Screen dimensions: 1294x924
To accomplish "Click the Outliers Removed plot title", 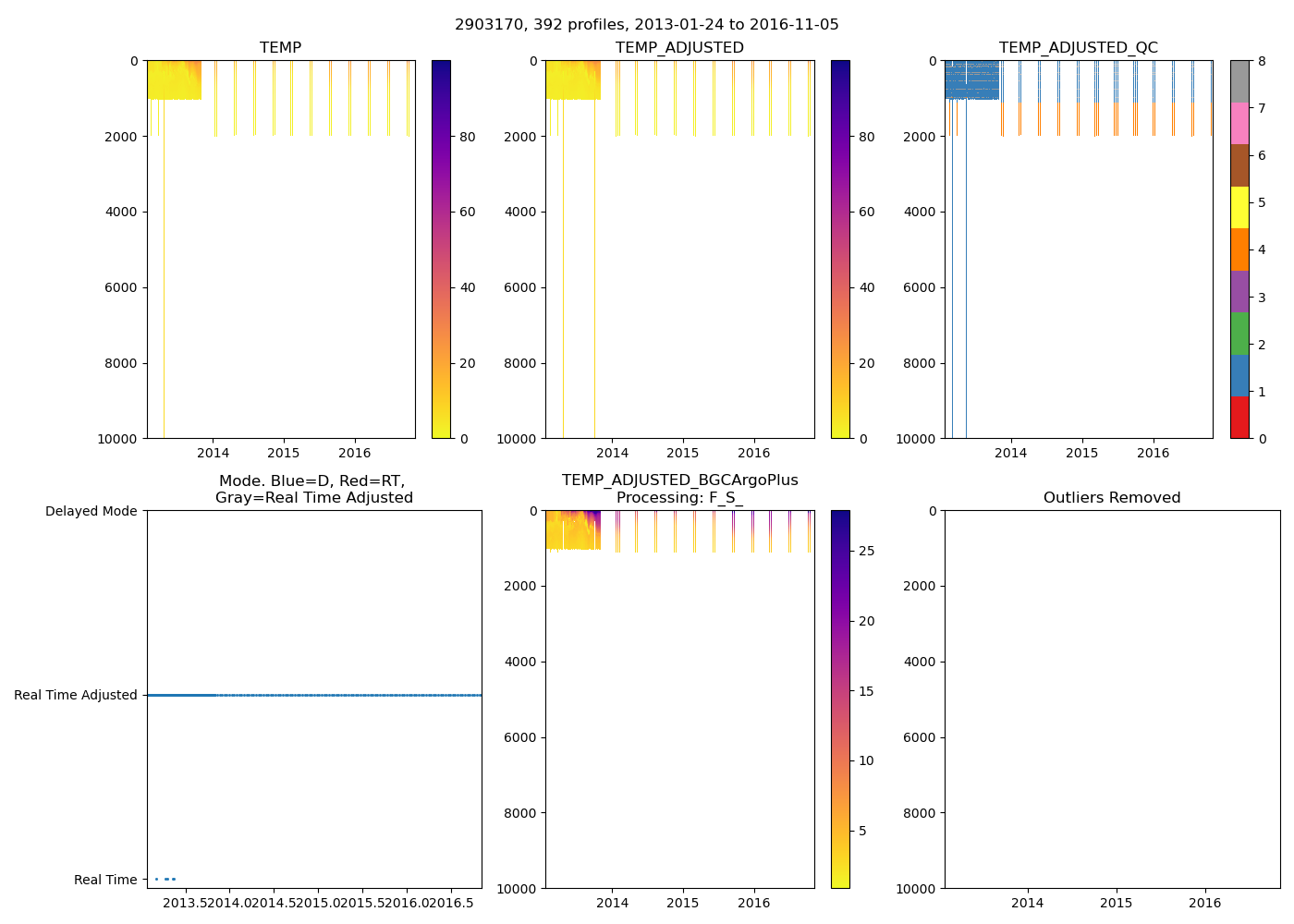I will [1112, 498].
